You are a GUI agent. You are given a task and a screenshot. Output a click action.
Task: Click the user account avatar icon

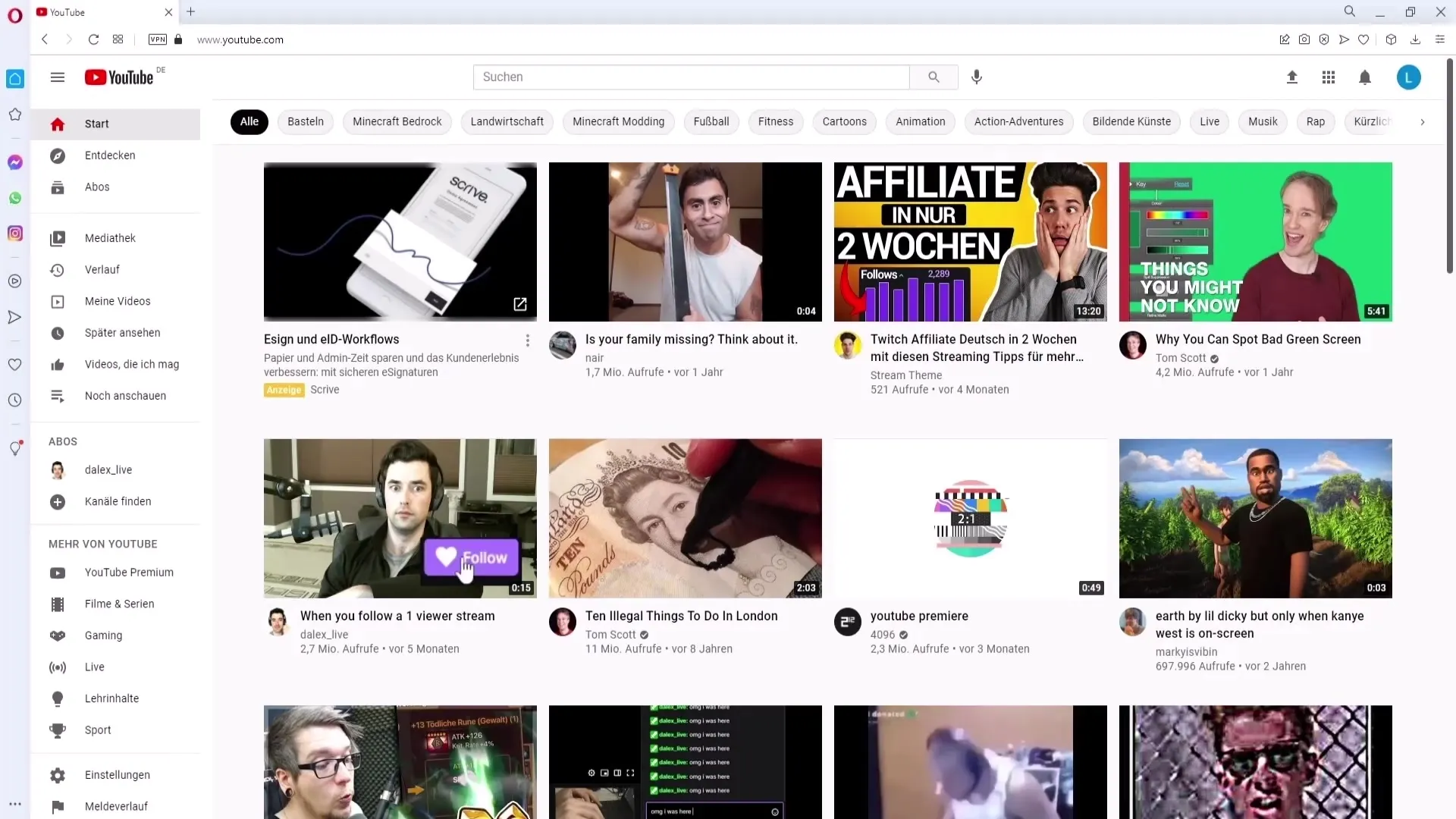click(x=1409, y=77)
